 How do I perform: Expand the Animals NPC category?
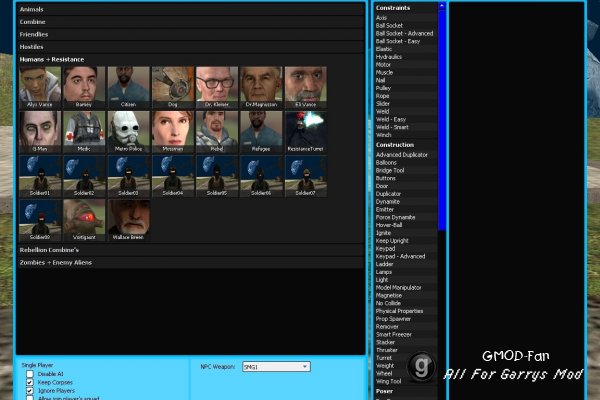point(190,9)
